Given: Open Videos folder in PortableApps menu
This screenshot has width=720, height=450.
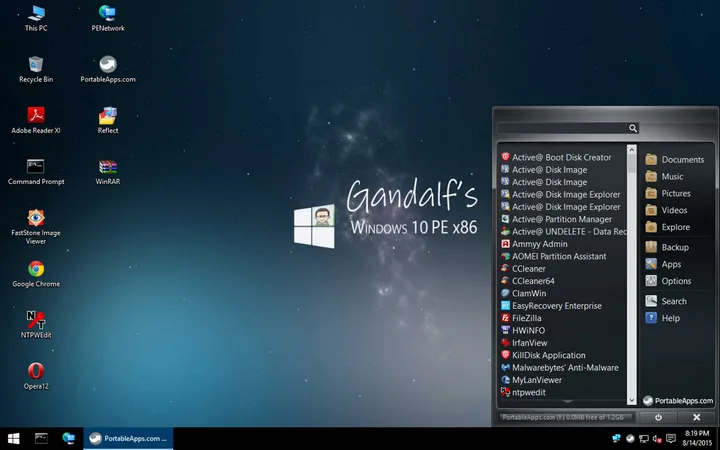Looking at the screenshot, I should (x=666, y=210).
